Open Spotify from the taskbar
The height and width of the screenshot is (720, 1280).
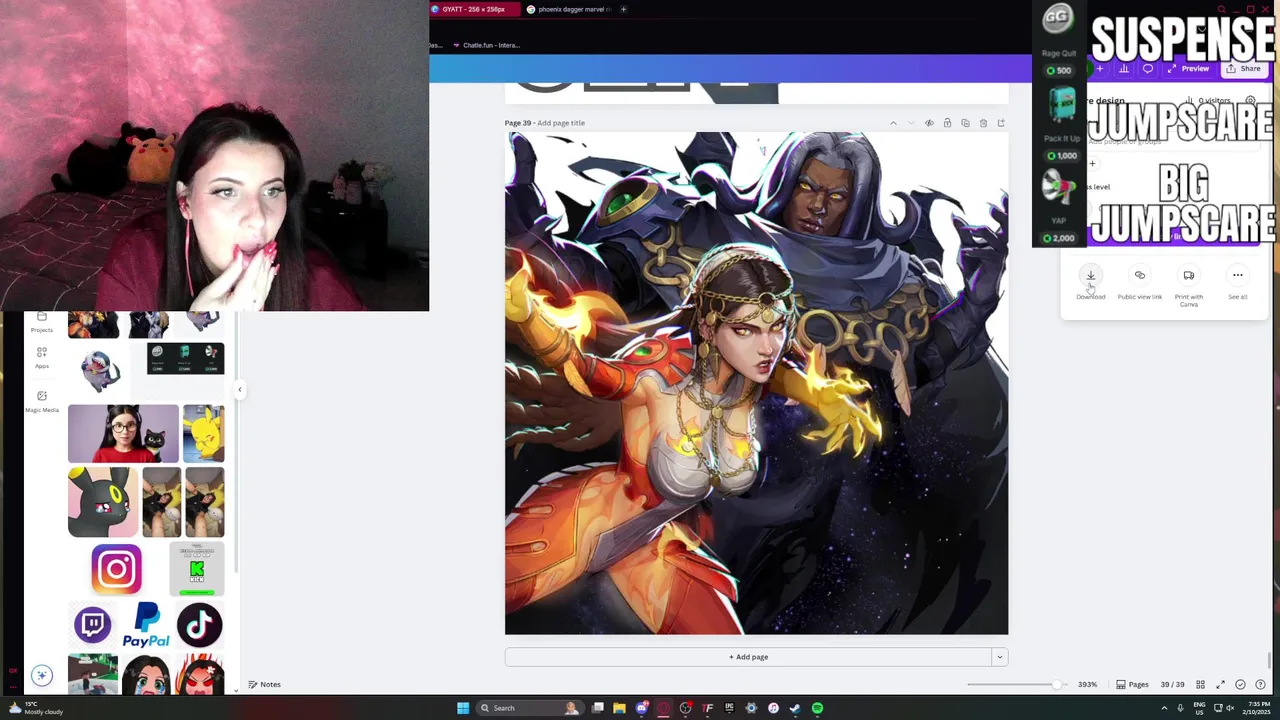817,708
